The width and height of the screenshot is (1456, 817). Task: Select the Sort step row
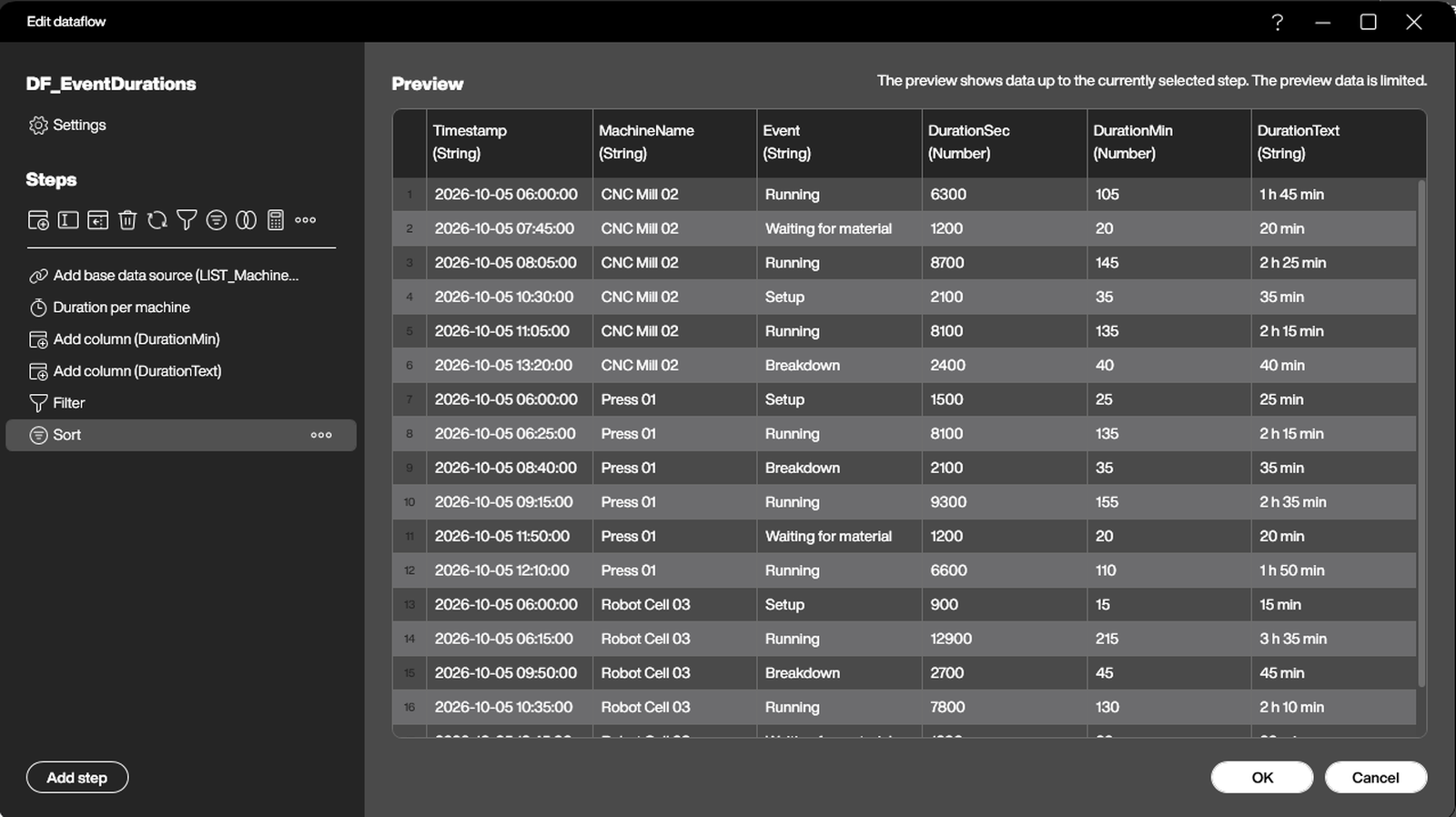point(181,435)
